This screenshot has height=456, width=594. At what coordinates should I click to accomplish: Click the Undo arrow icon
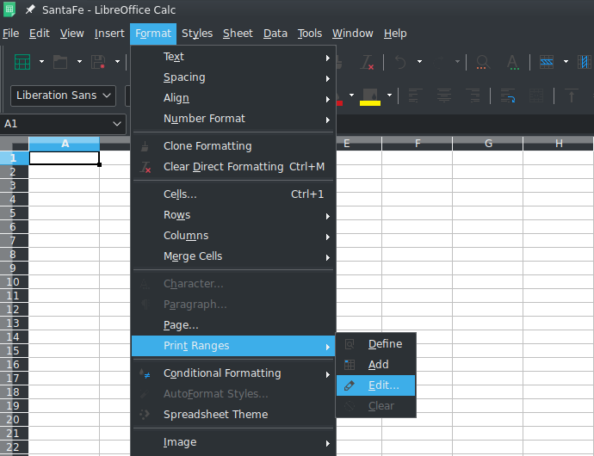coord(400,62)
